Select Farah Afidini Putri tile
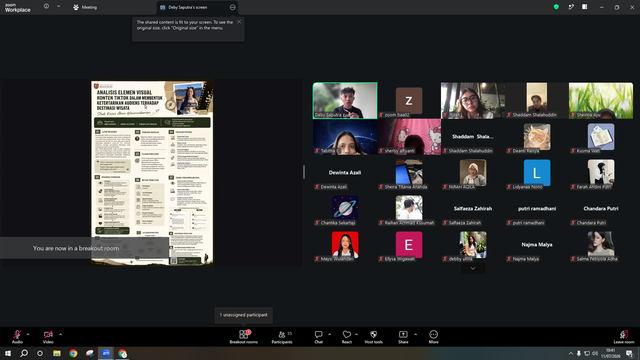The image size is (640, 360). point(601,173)
